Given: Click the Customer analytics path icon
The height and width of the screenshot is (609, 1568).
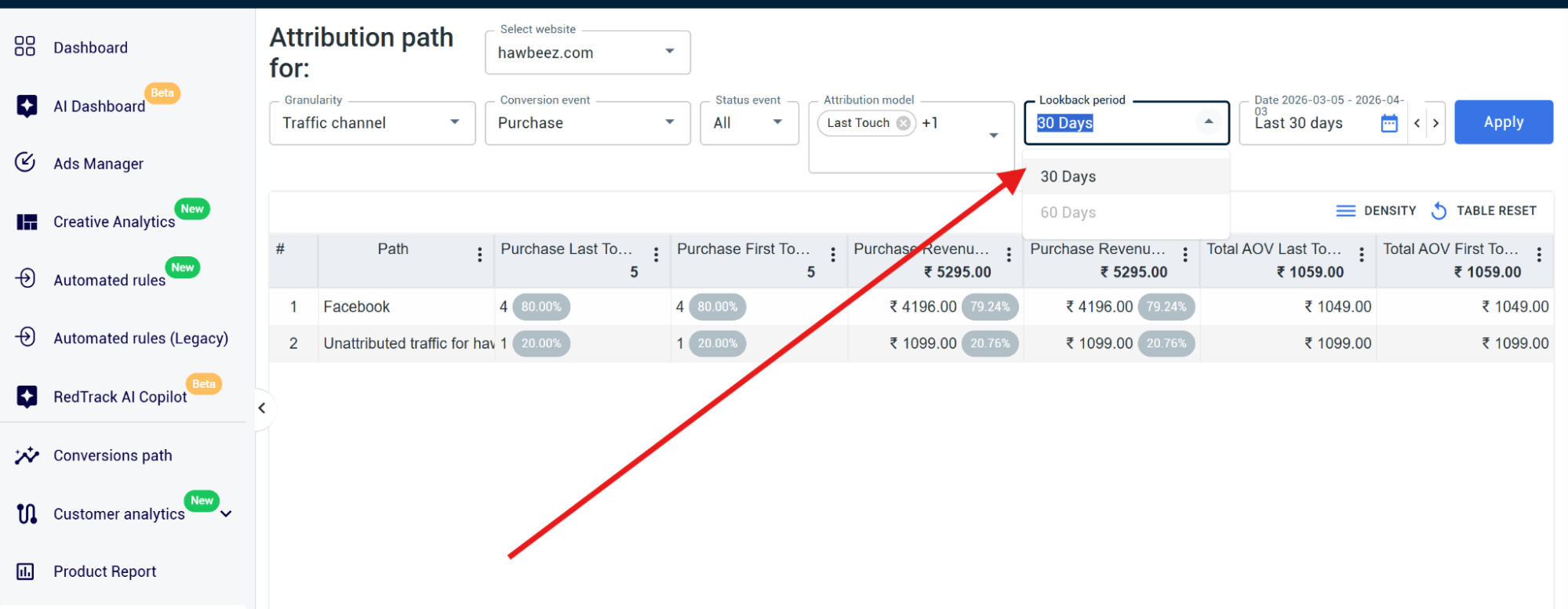Looking at the screenshot, I should point(27,513).
